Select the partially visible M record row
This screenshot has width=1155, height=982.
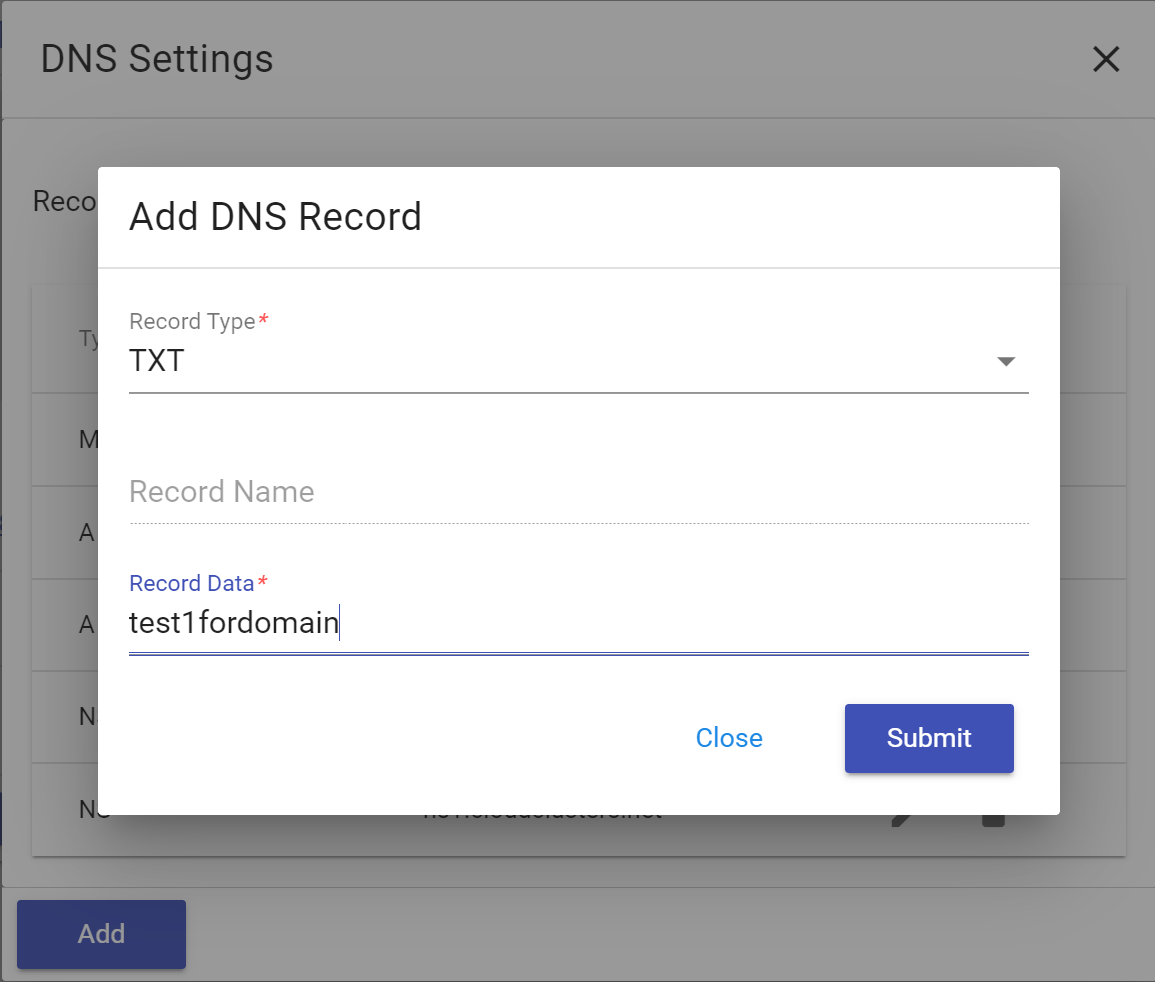(x=87, y=439)
